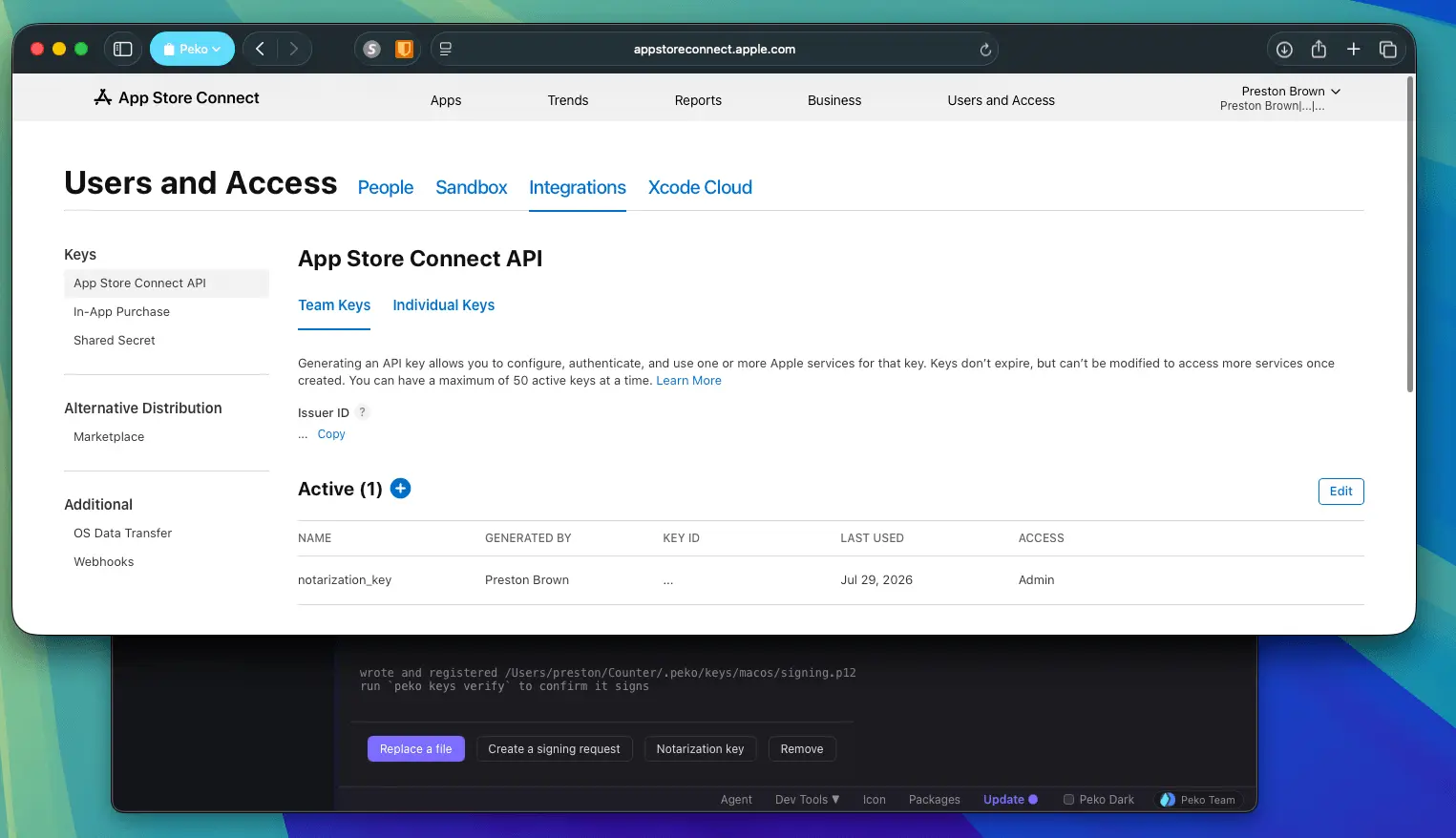Show the tab overview icon
Viewport: 1456px width, 838px height.
coord(1388,49)
